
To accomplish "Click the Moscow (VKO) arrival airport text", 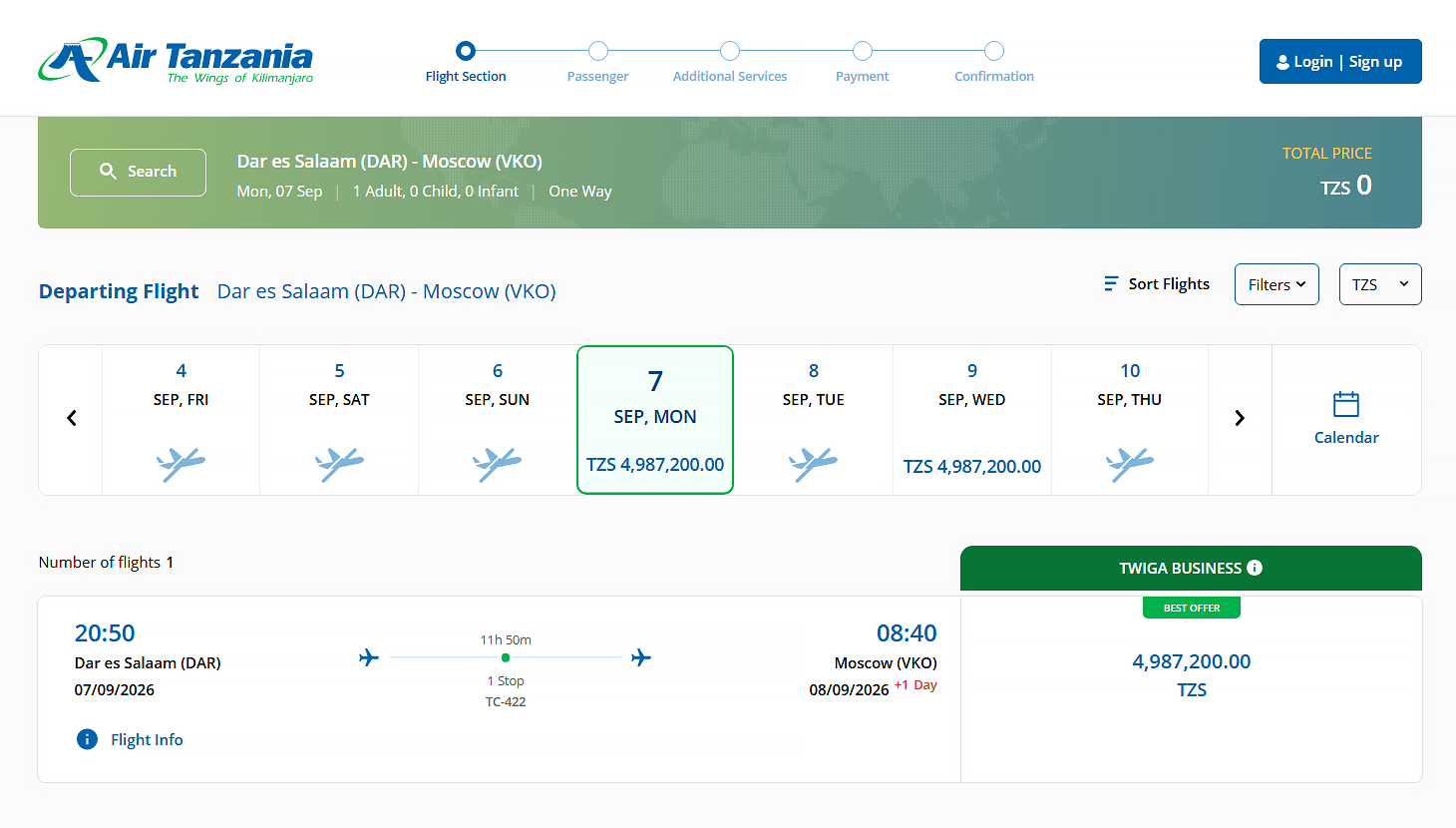I will (886, 662).
